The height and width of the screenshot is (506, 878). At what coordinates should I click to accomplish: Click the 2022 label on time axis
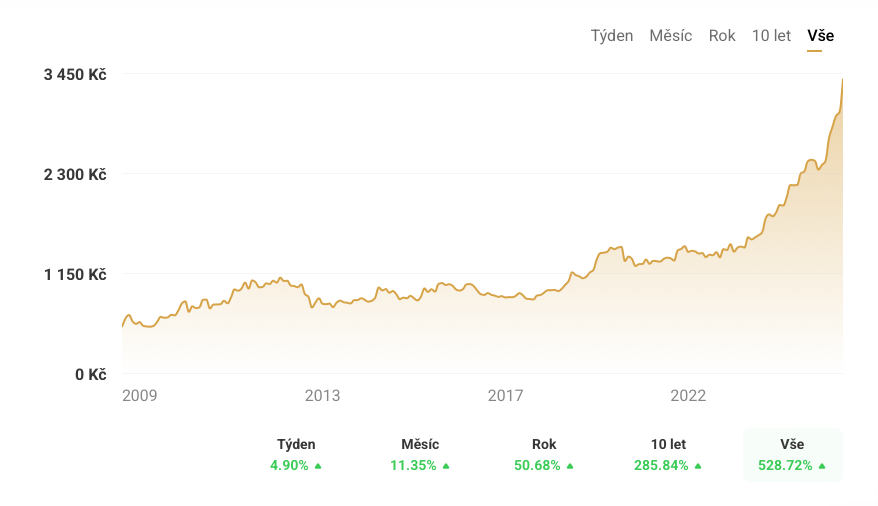688,396
